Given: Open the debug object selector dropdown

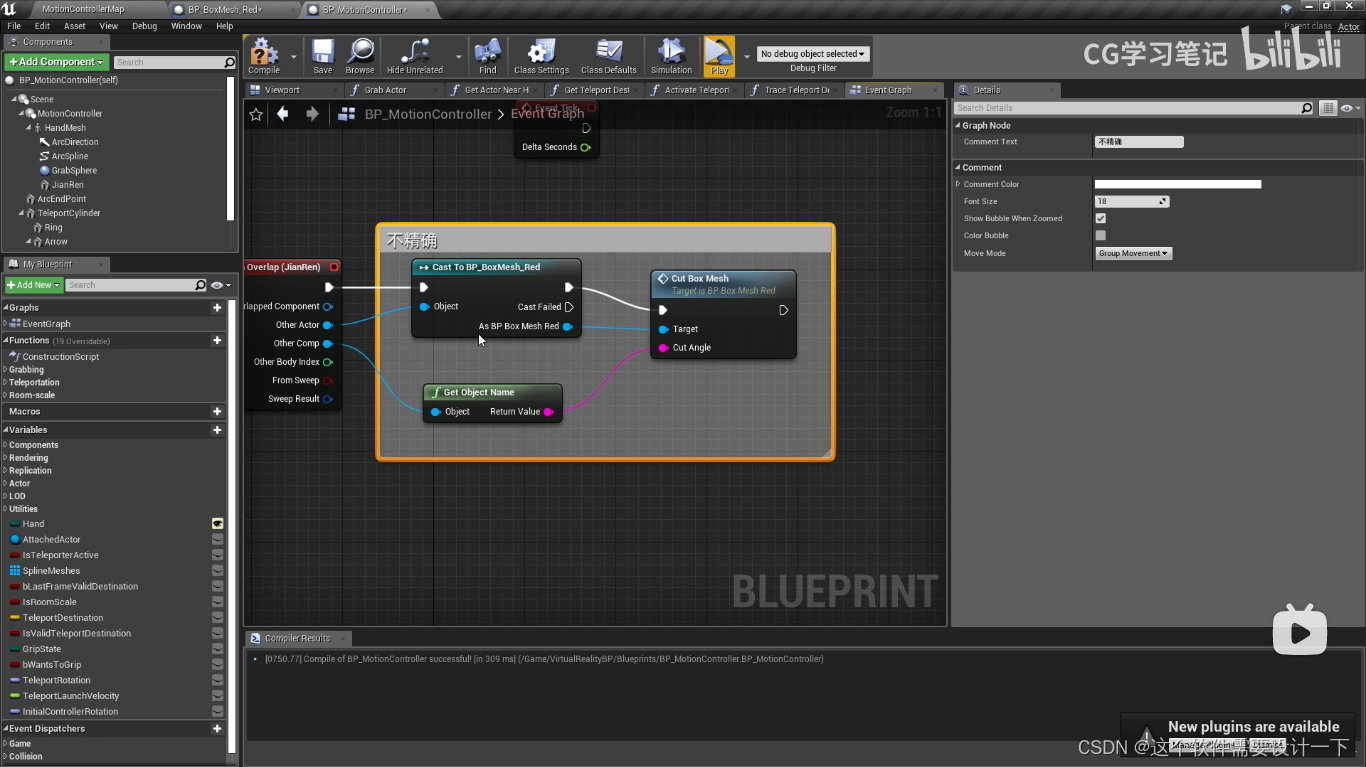Looking at the screenshot, I should 813,54.
